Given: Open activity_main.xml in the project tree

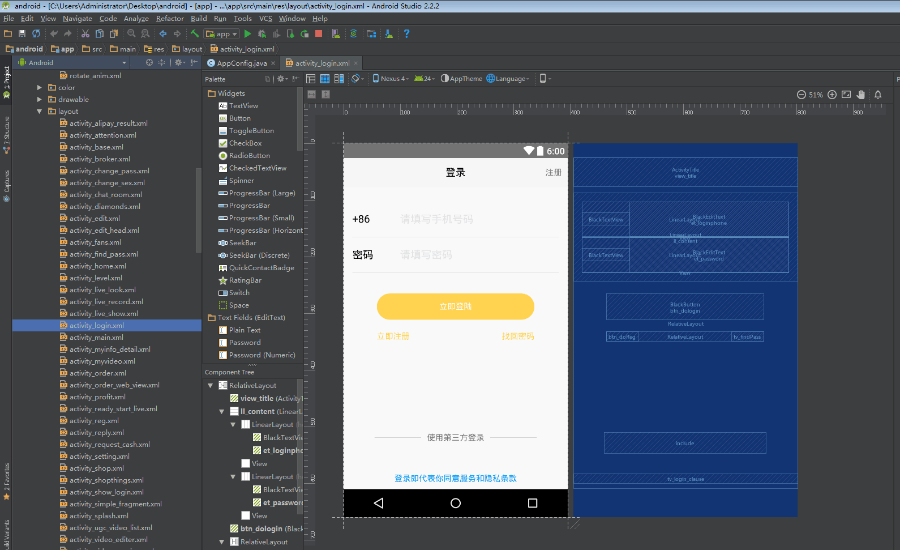Looking at the screenshot, I should [96, 337].
